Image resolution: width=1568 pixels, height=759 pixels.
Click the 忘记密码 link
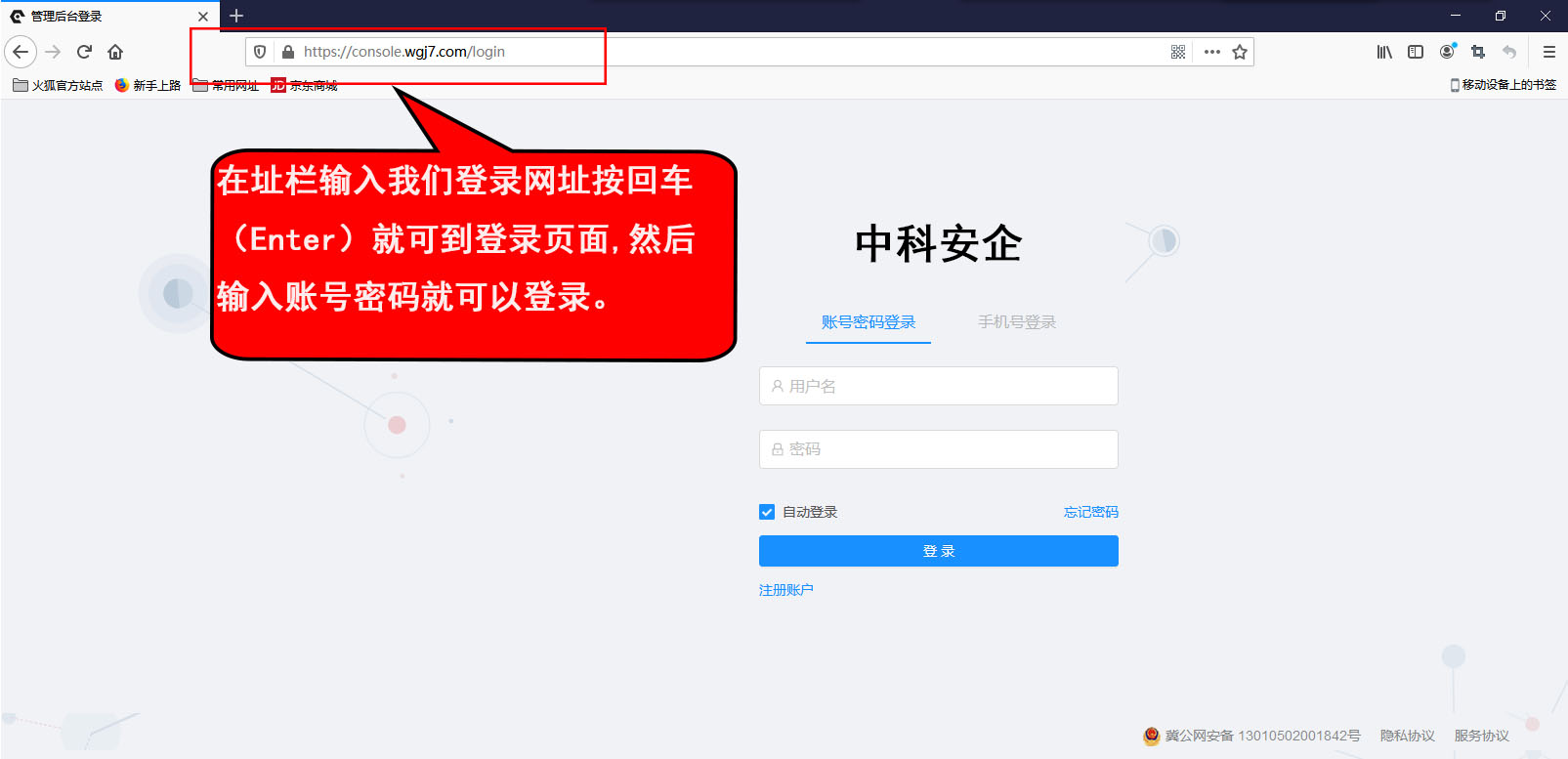pos(1091,512)
